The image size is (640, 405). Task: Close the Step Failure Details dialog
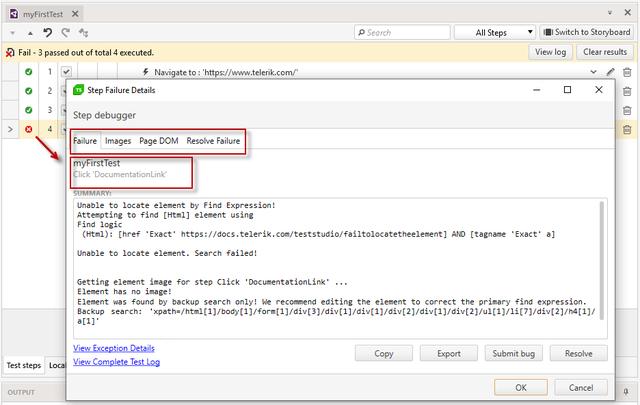point(599,89)
